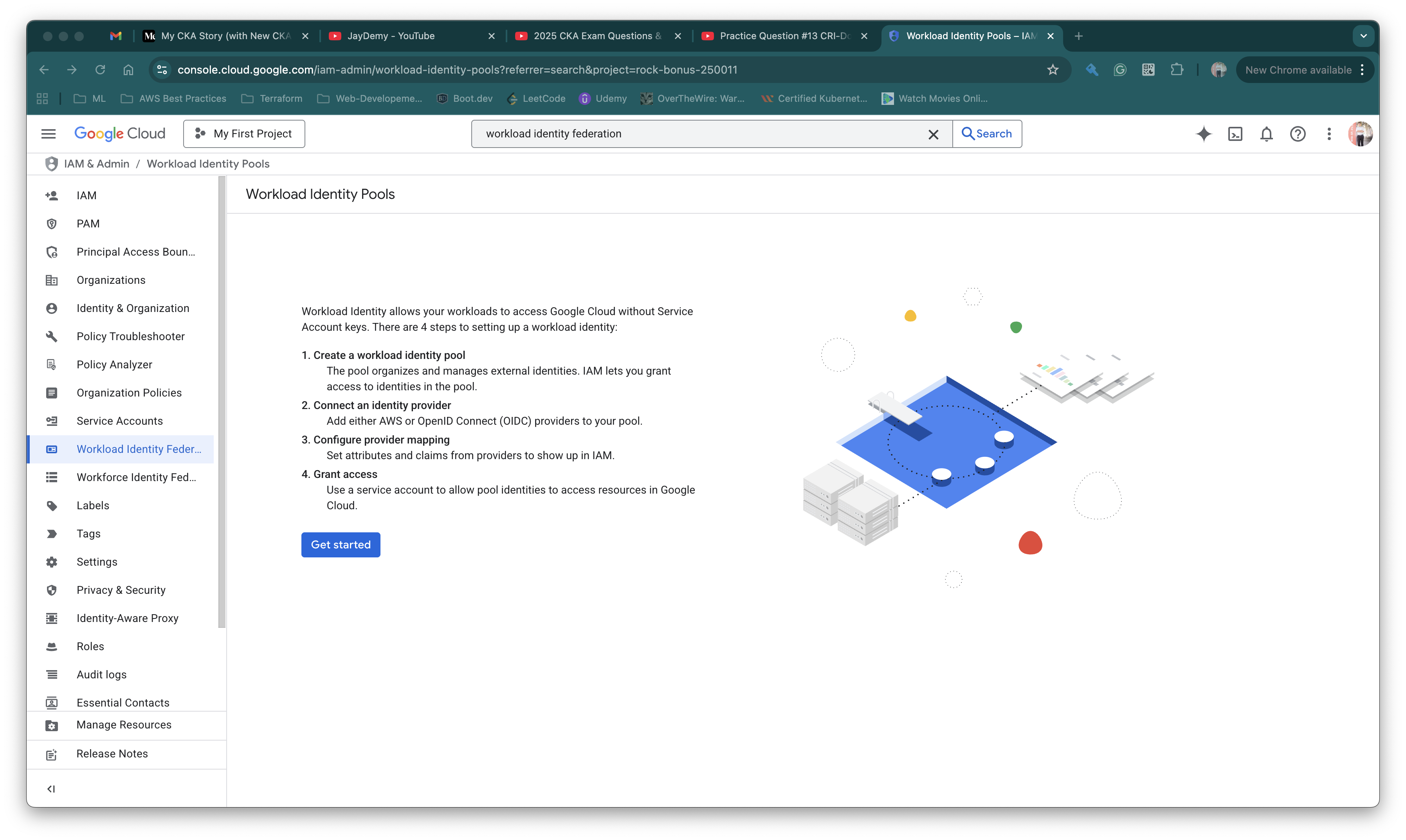Open Roles in the sidebar
Viewport: 1406px width, 840px height.
pos(121,646)
